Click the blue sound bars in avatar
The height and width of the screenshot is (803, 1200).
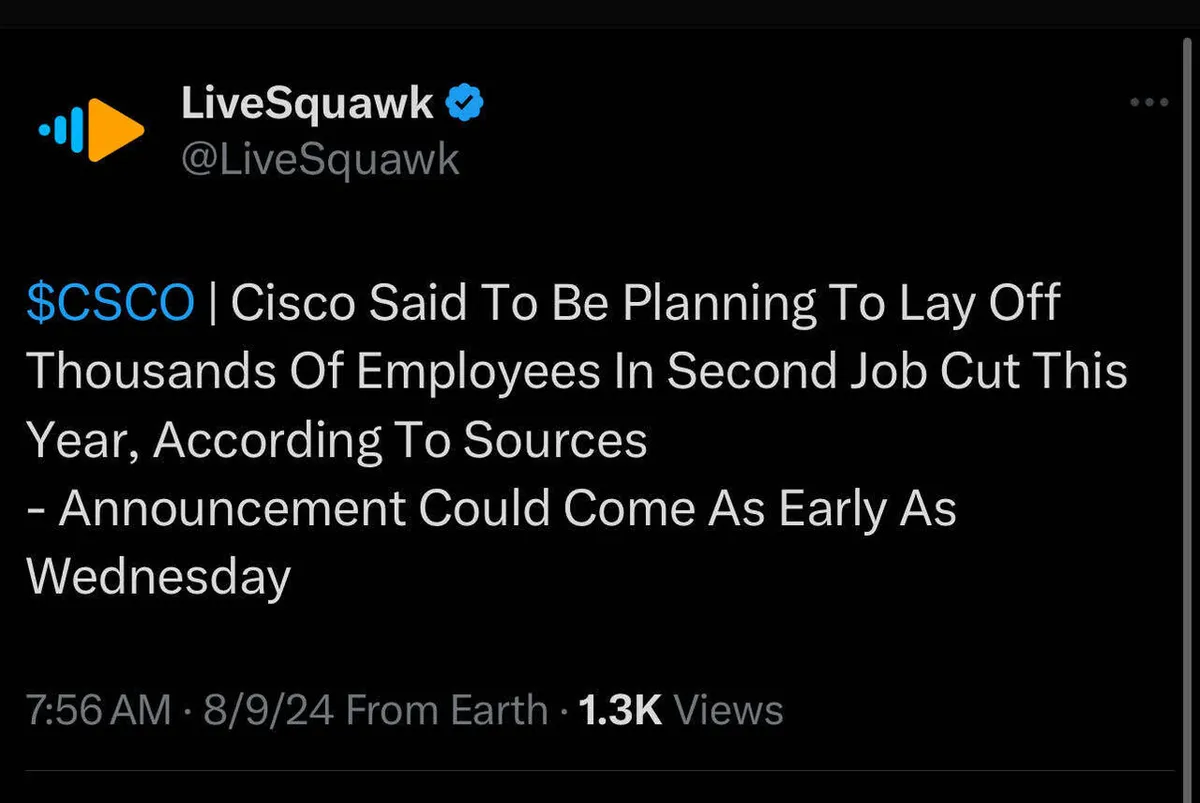pyautogui.click(x=63, y=129)
